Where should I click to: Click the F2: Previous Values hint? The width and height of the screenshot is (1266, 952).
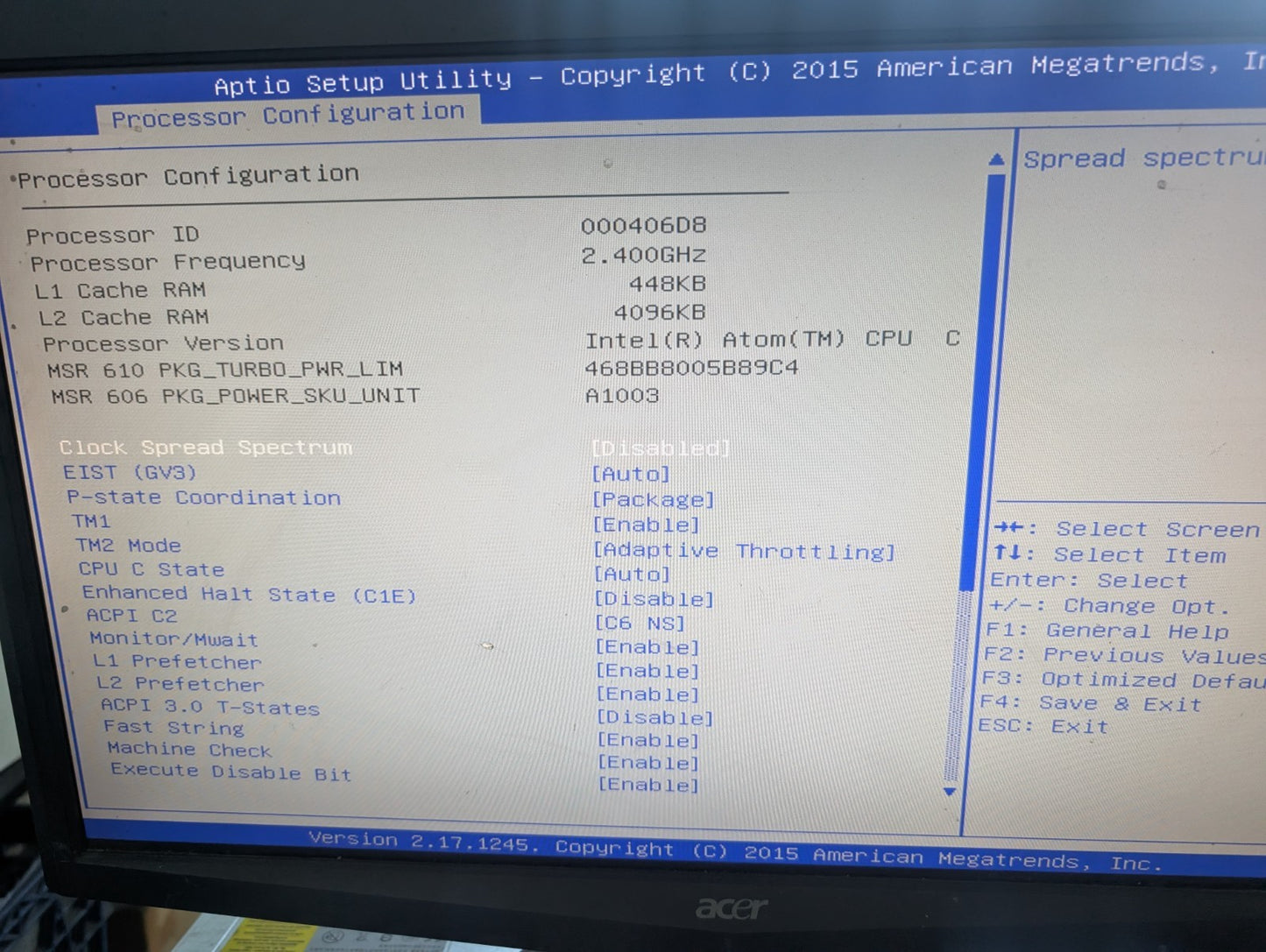[x=1124, y=655]
